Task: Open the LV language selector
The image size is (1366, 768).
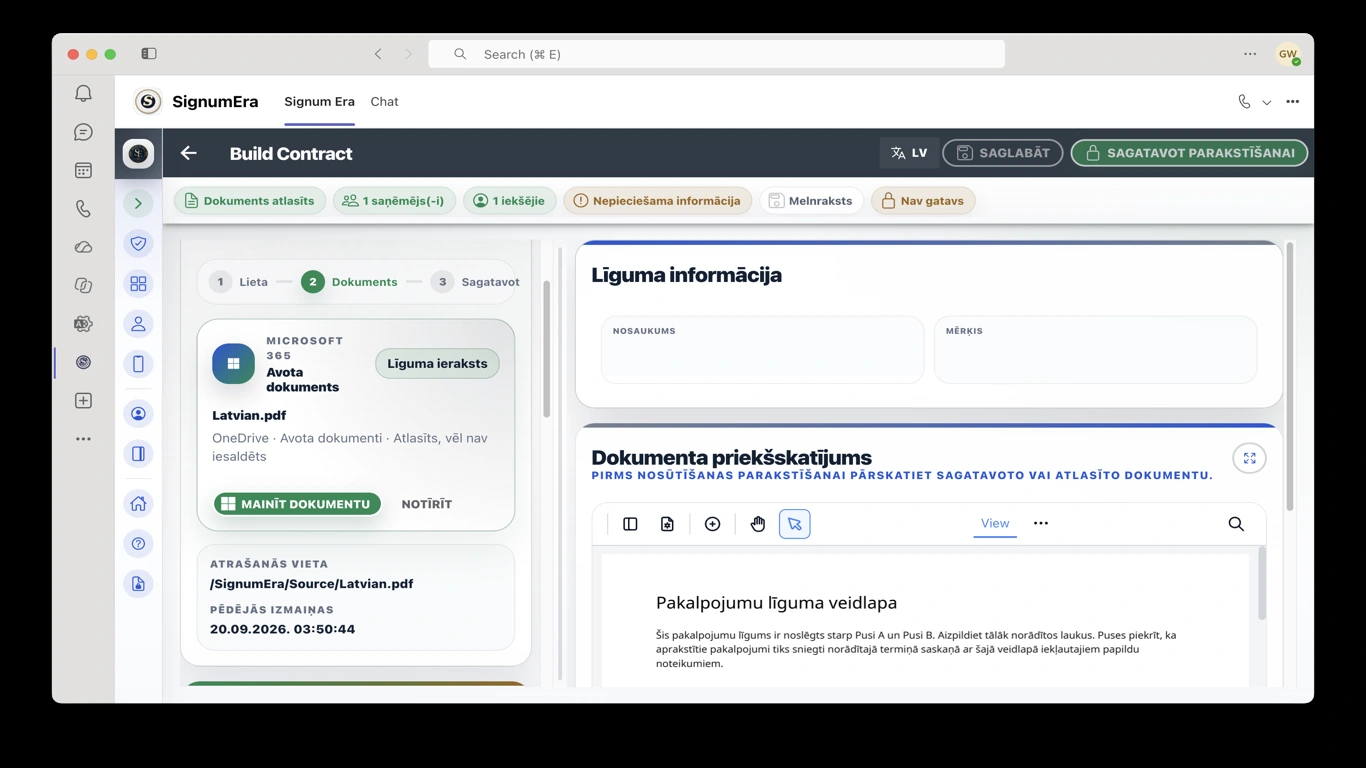Action: click(x=909, y=153)
